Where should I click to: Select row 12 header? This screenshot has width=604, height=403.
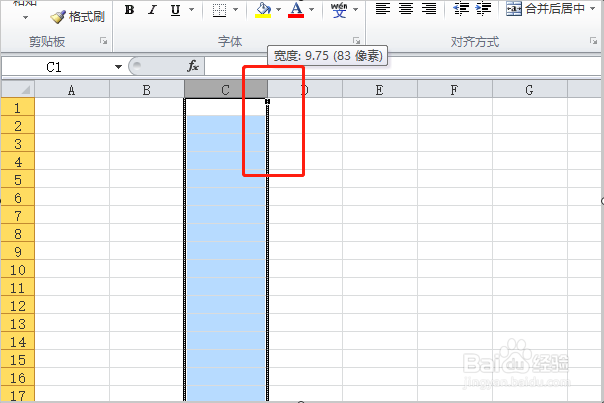click(18, 305)
